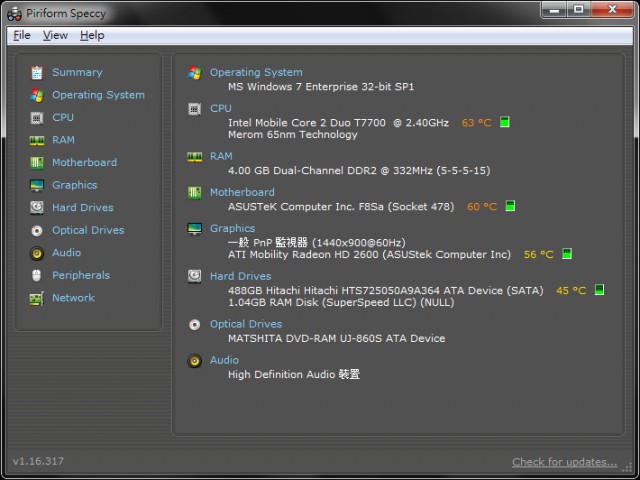Viewport: 640px width, 480px height.
Task: Click Optical Drives heading in summary panel
Action: pos(246,324)
